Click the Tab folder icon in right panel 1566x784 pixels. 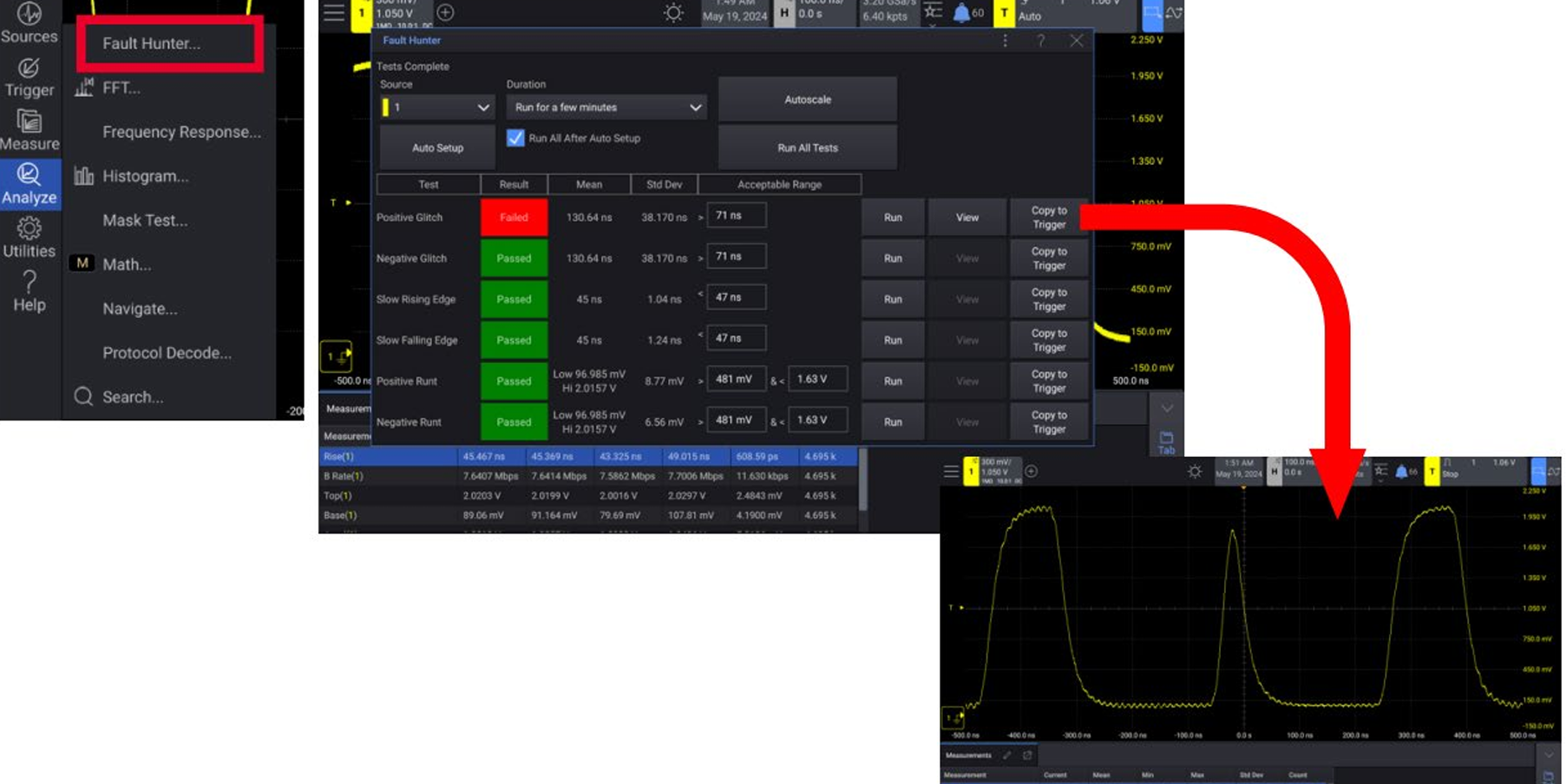pos(1166,442)
